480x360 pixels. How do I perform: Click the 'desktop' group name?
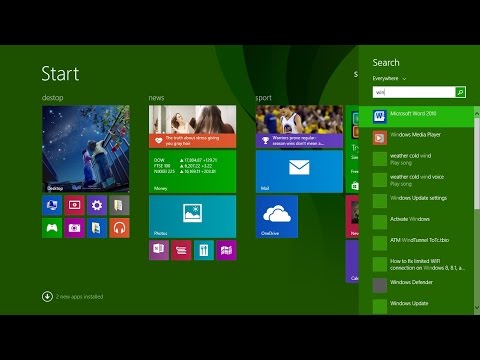pyautogui.click(x=53, y=98)
